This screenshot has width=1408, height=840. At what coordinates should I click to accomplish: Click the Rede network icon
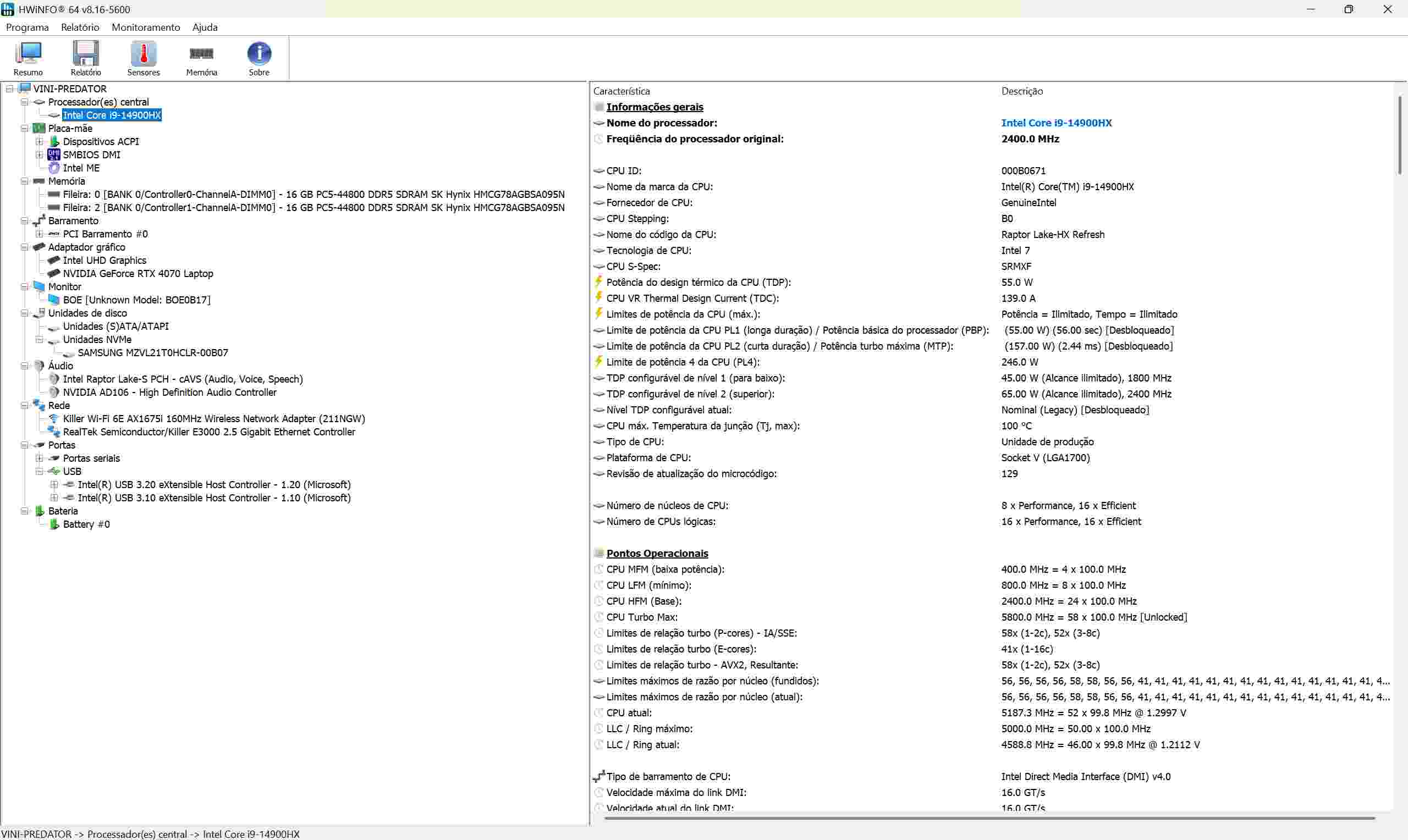pos(39,405)
